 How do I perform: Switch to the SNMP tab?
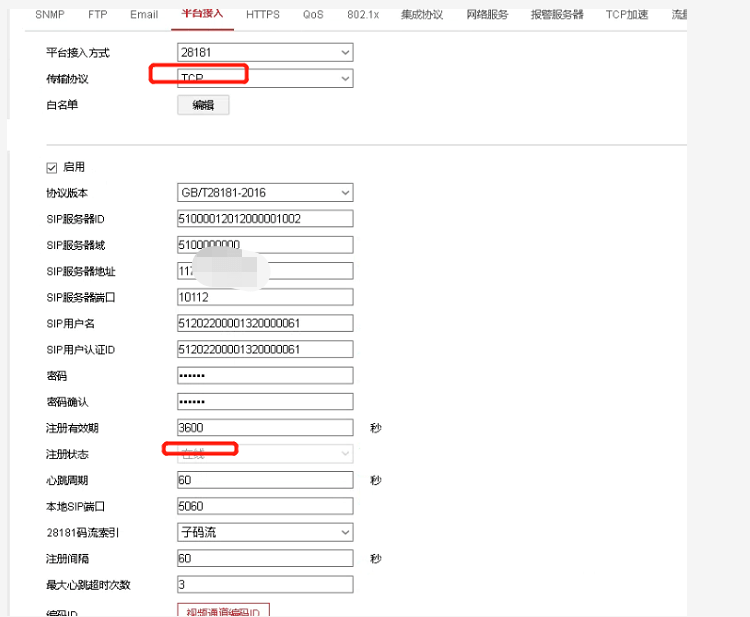tap(50, 15)
